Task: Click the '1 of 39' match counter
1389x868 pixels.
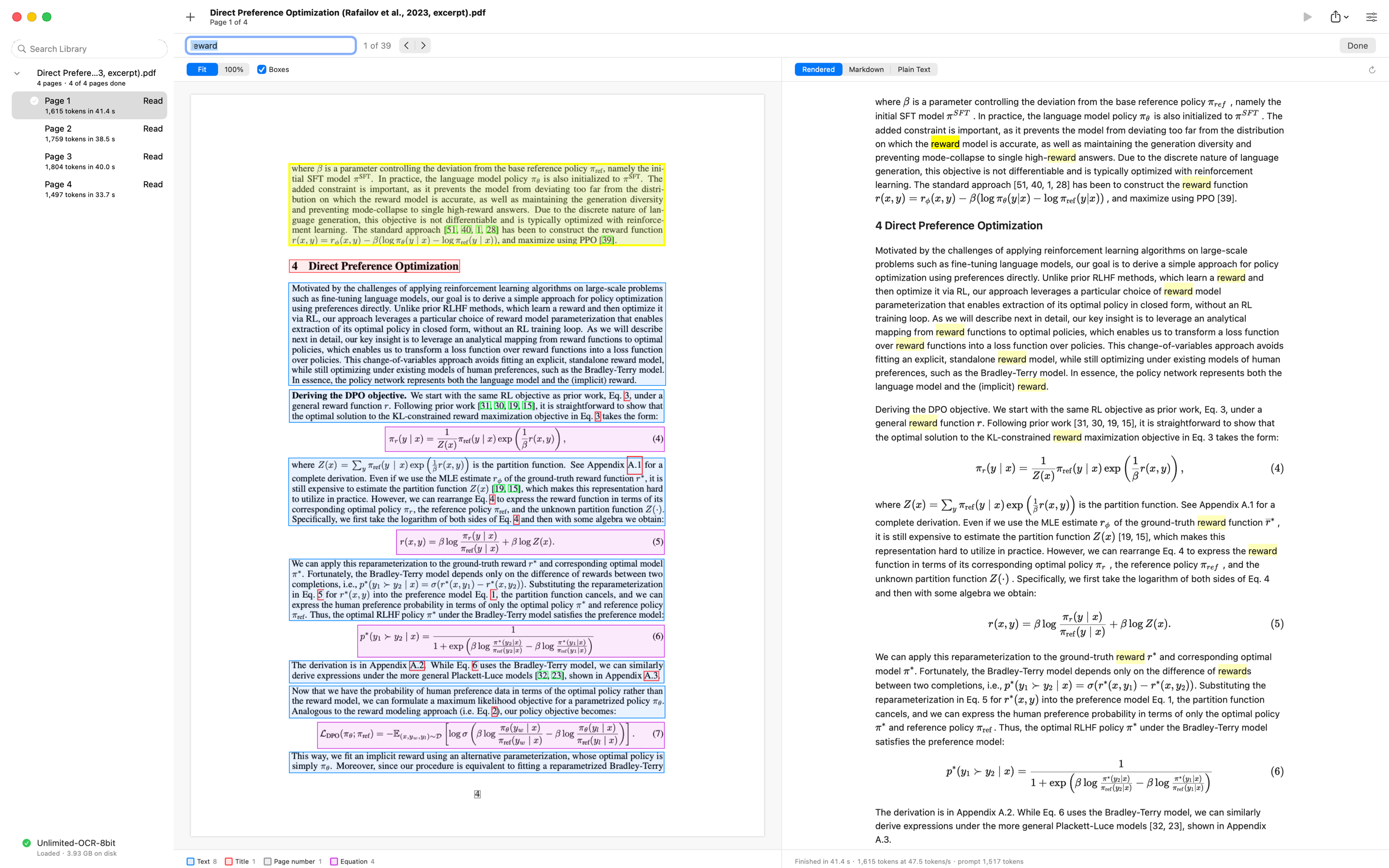Action: point(377,45)
